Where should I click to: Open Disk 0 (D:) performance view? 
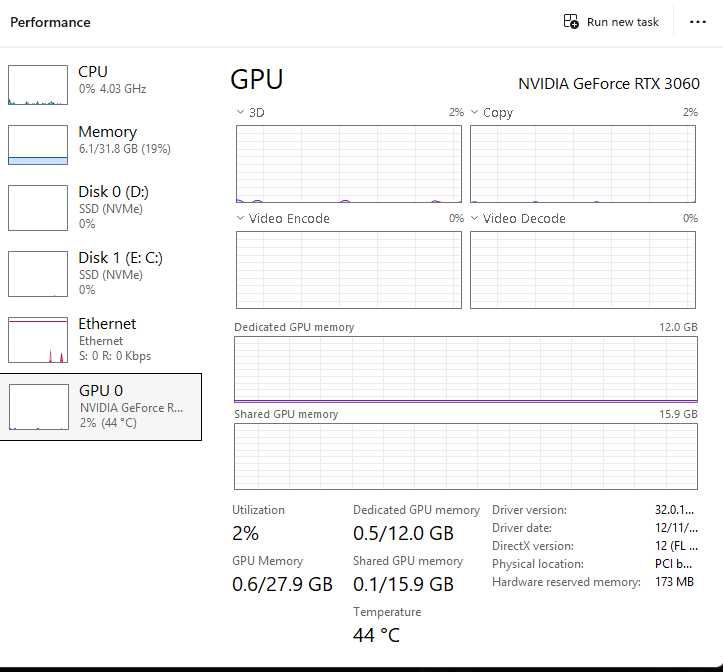point(101,208)
